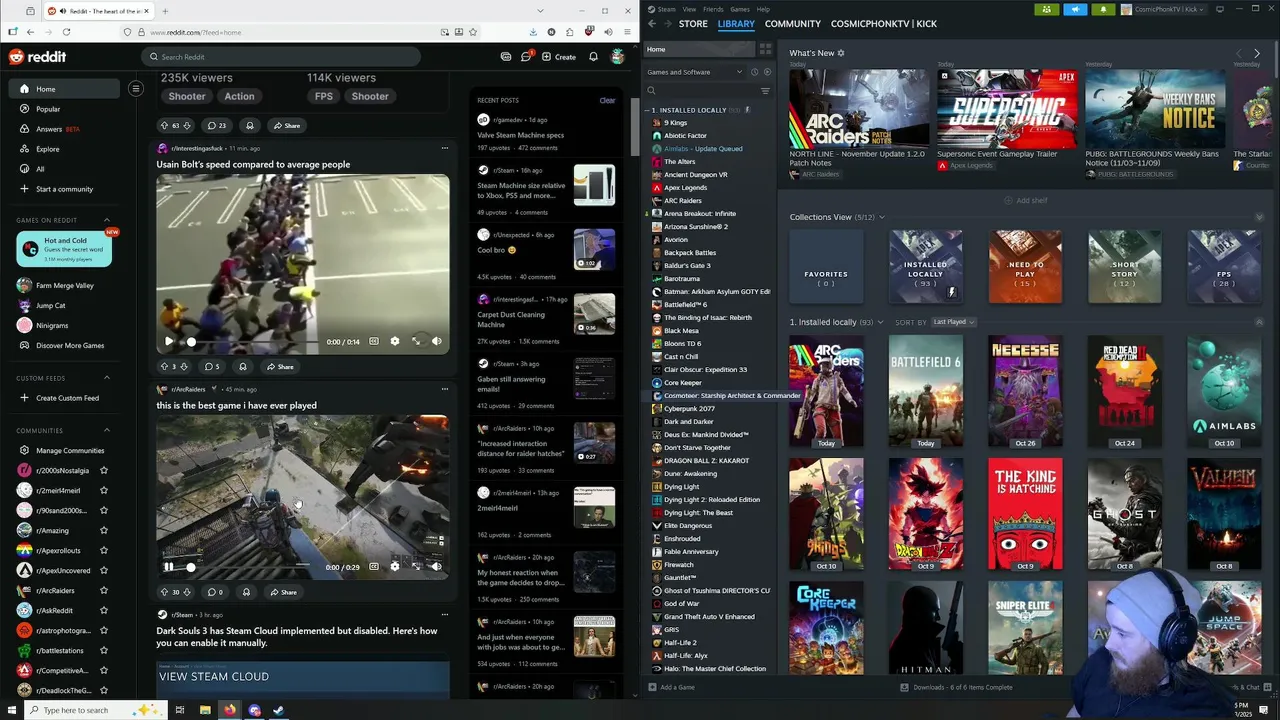Image resolution: width=1280 pixels, height=720 pixels.
Task: Collapse Custom Feeds section
Action: pos(107,378)
